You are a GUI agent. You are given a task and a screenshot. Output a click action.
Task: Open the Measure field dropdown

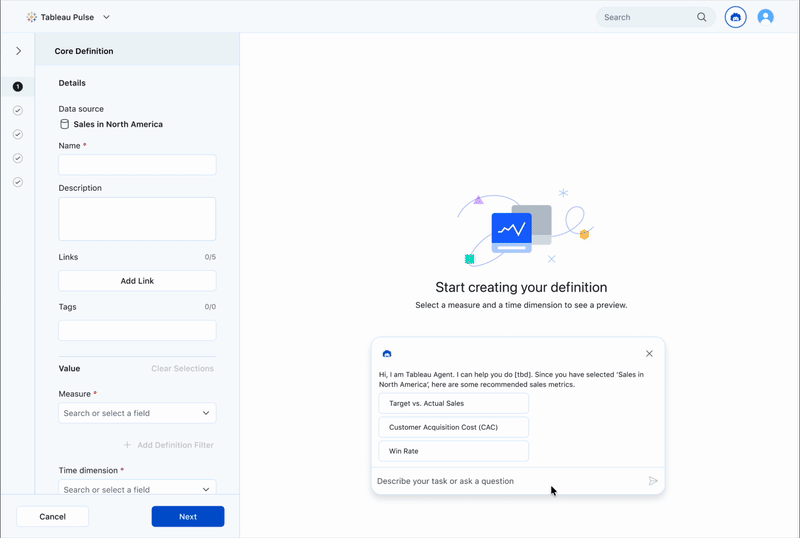click(137, 413)
